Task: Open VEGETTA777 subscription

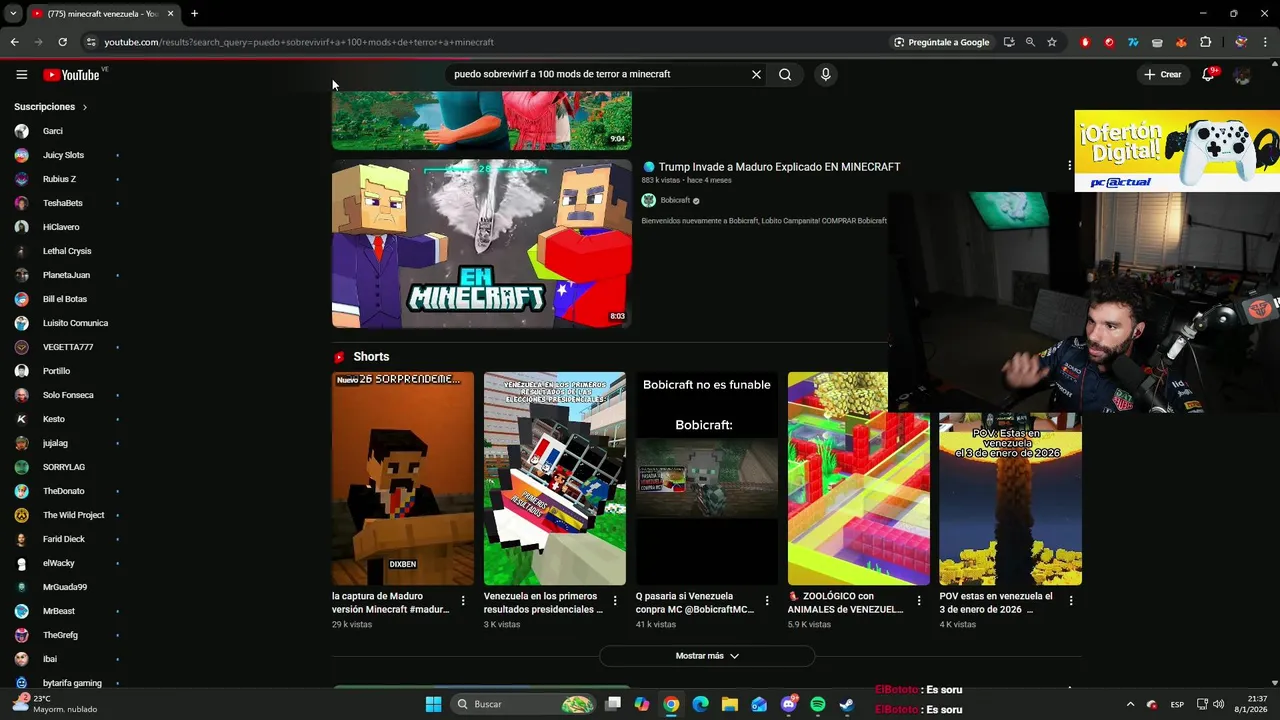Action: (x=66, y=347)
